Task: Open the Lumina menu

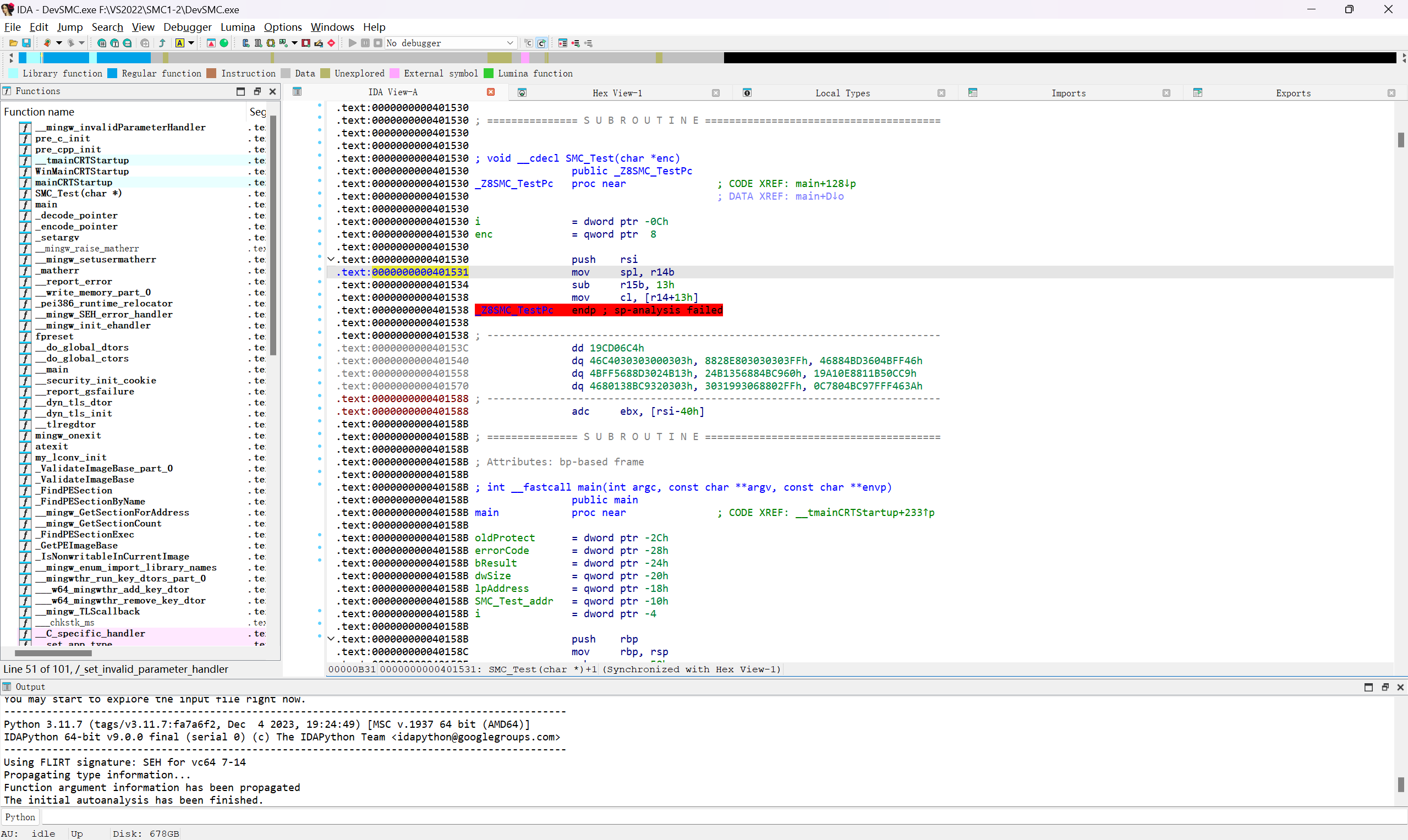Action: (x=238, y=26)
